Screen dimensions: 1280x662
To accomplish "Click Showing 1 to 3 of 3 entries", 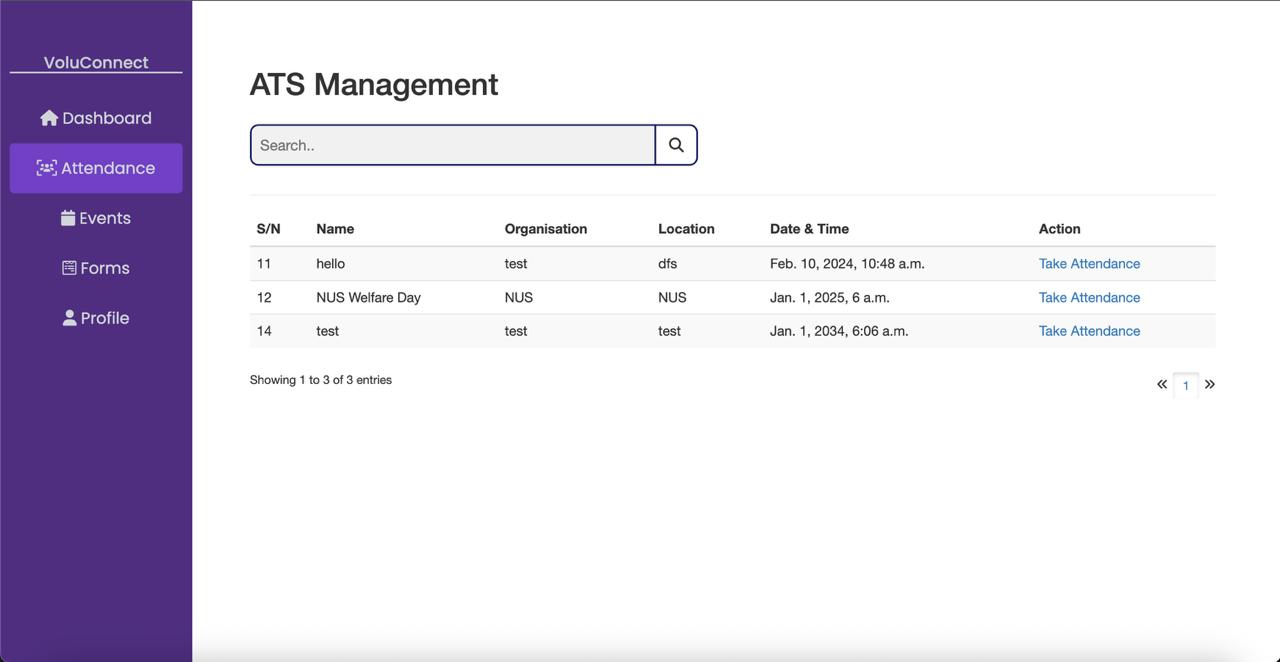I will point(321,380).
